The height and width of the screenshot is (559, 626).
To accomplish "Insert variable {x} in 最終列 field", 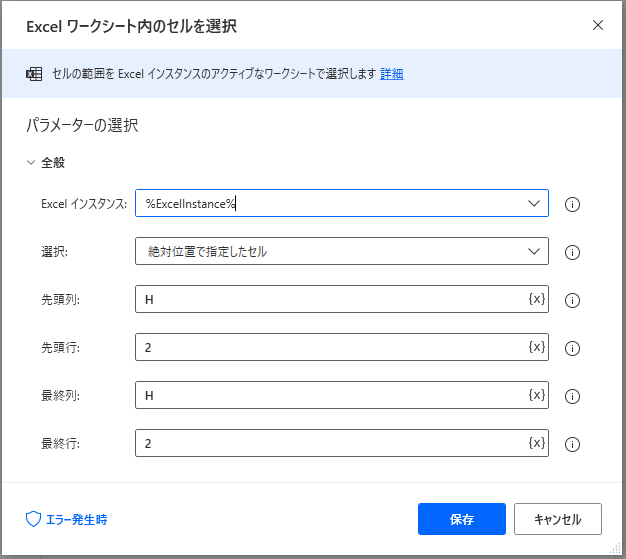I will (x=536, y=395).
